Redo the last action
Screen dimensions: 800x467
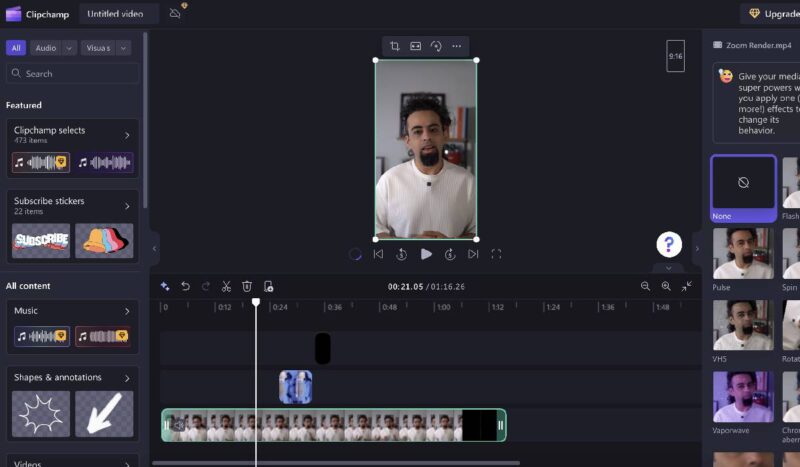point(206,286)
